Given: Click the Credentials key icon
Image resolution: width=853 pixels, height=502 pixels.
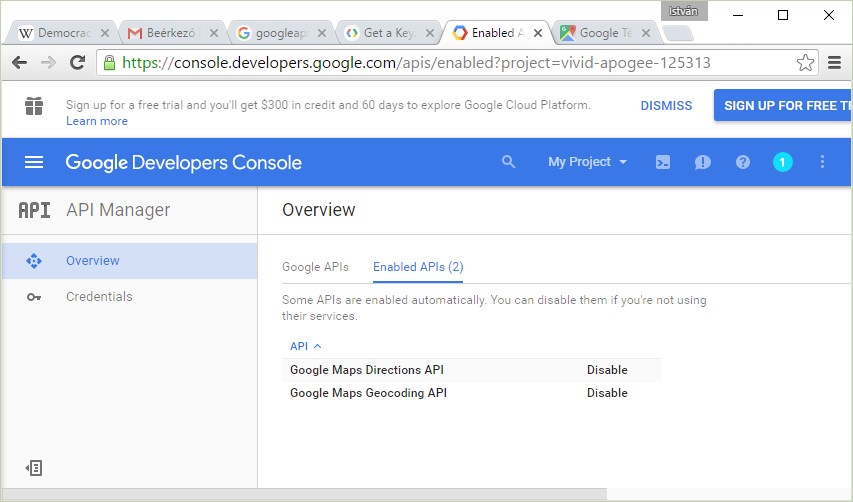Looking at the screenshot, I should coord(34,297).
